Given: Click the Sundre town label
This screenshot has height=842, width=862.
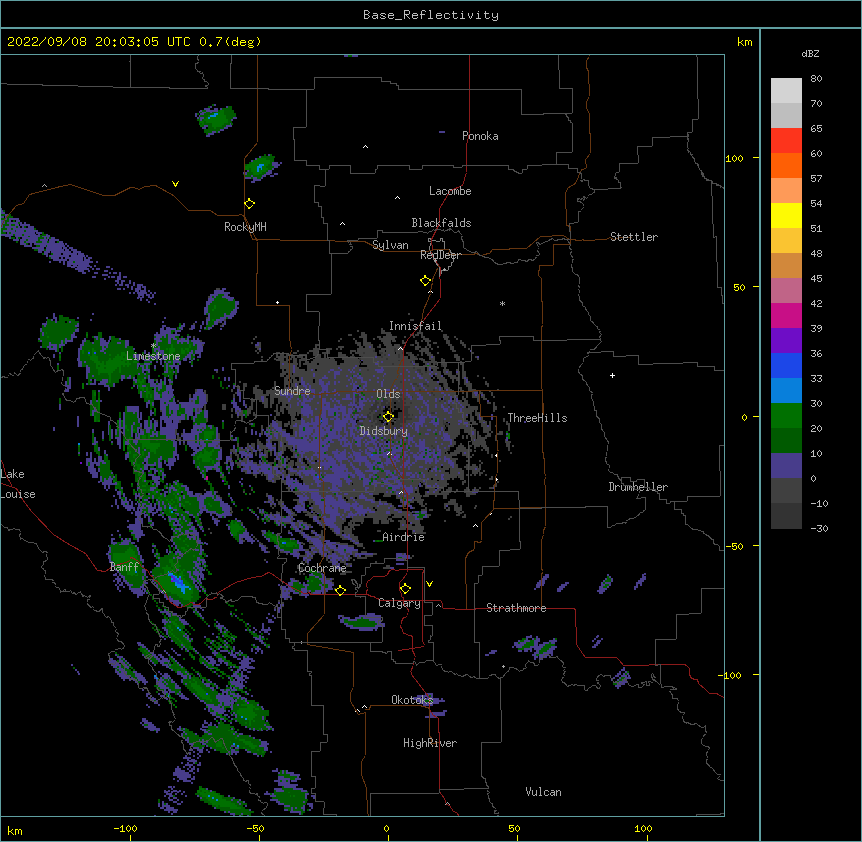Looking at the screenshot, I should [292, 391].
